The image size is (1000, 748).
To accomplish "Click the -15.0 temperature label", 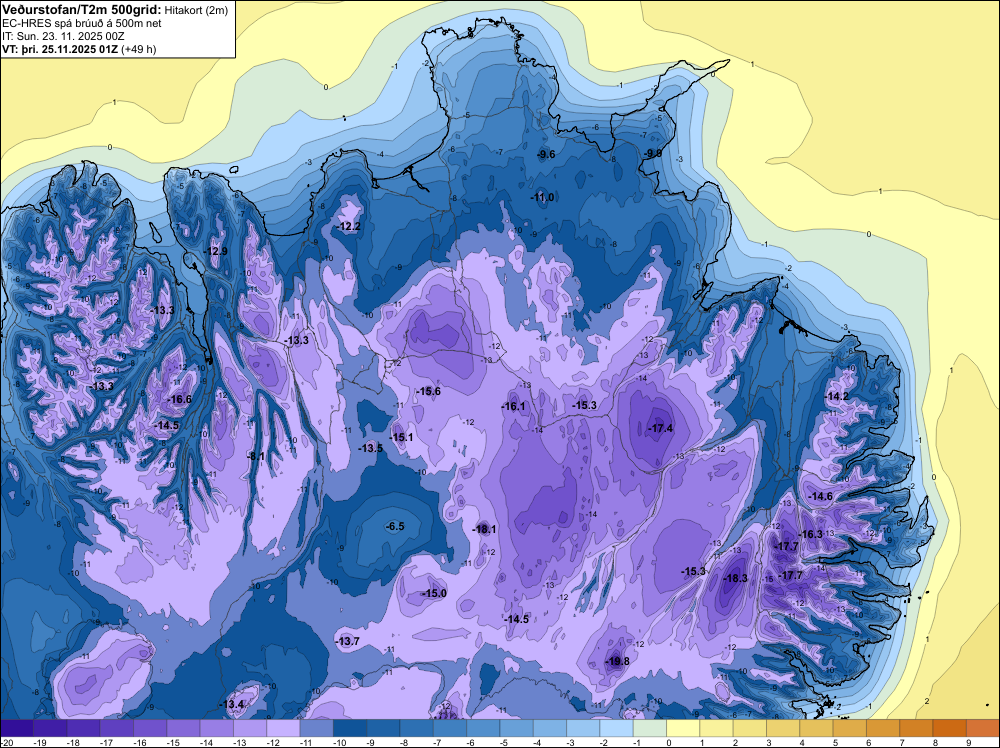I will point(434,593).
